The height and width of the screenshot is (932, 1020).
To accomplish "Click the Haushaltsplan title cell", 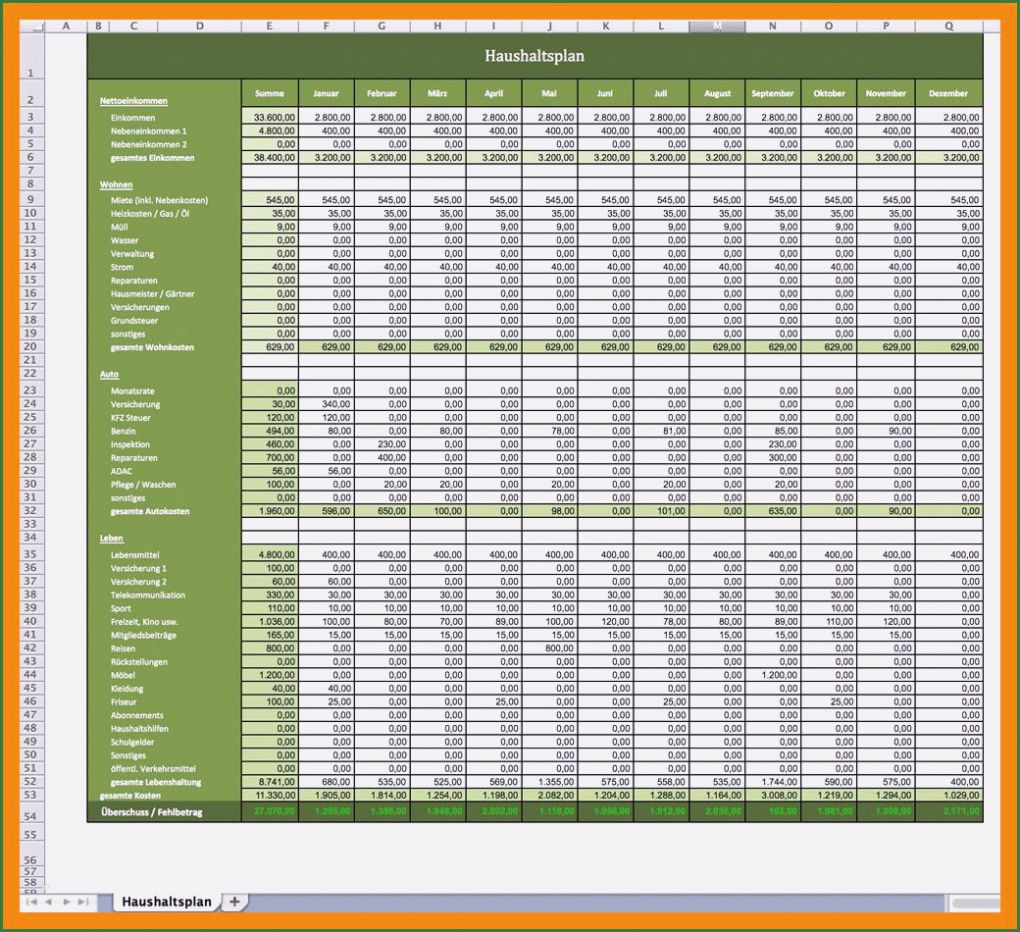I will [534, 57].
